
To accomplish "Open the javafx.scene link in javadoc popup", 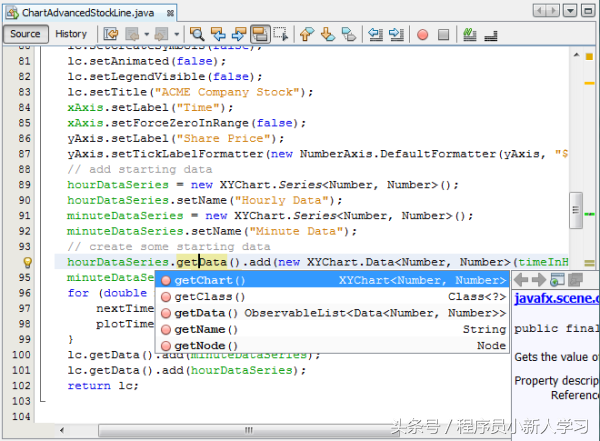I will (557, 298).
